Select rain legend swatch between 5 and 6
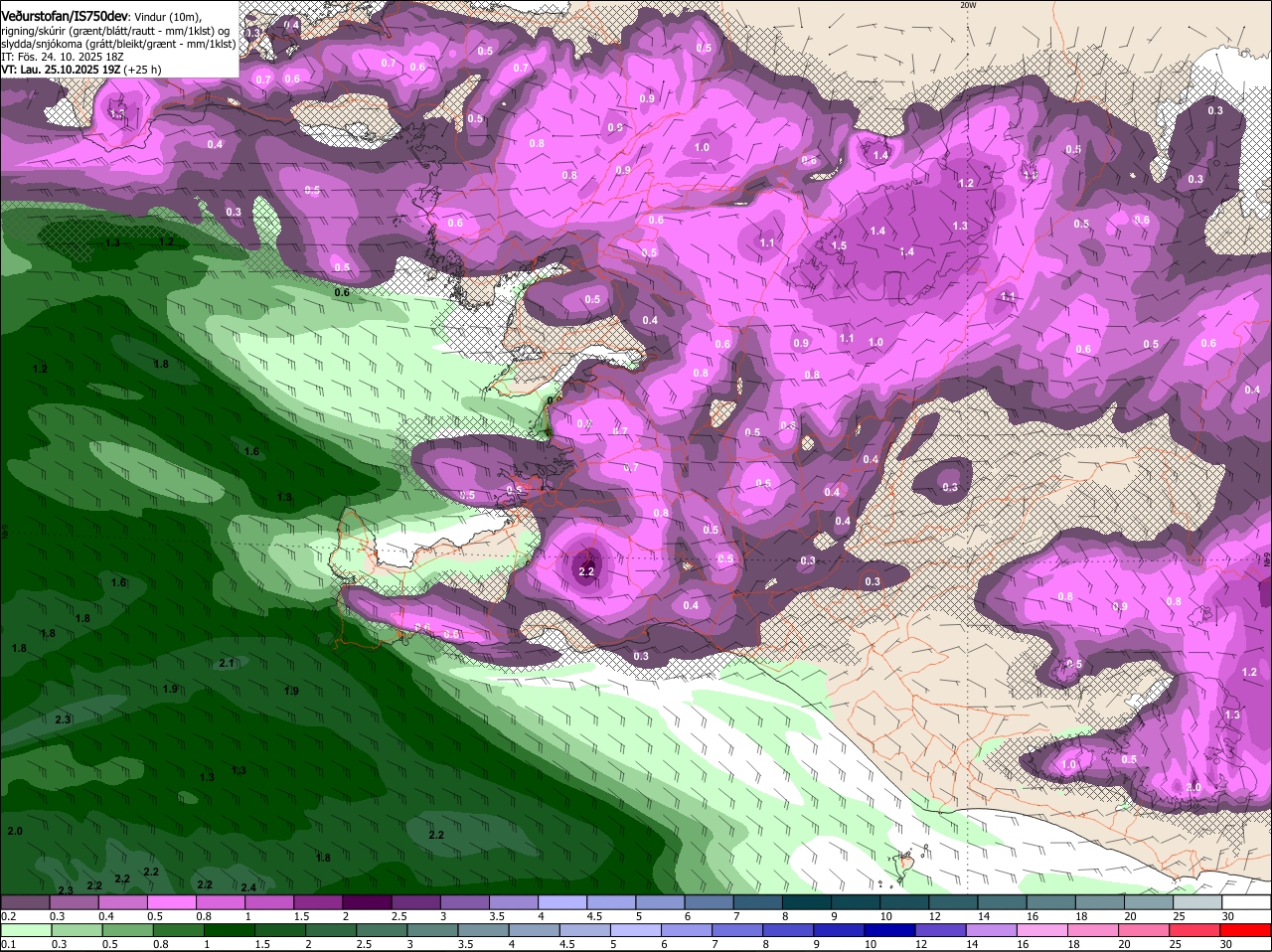Image resolution: width=1272 pixels, height=952 pixels. [636, 931]
